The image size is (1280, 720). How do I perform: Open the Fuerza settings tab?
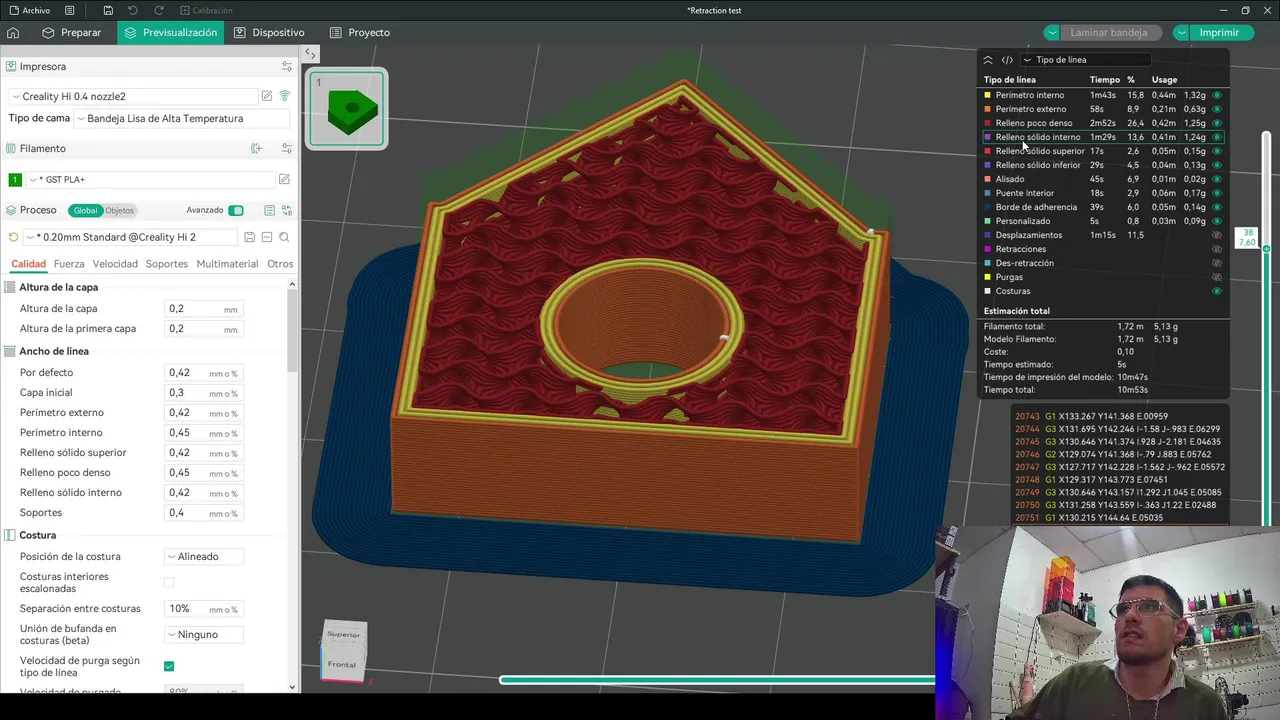[x=69, y=264]
